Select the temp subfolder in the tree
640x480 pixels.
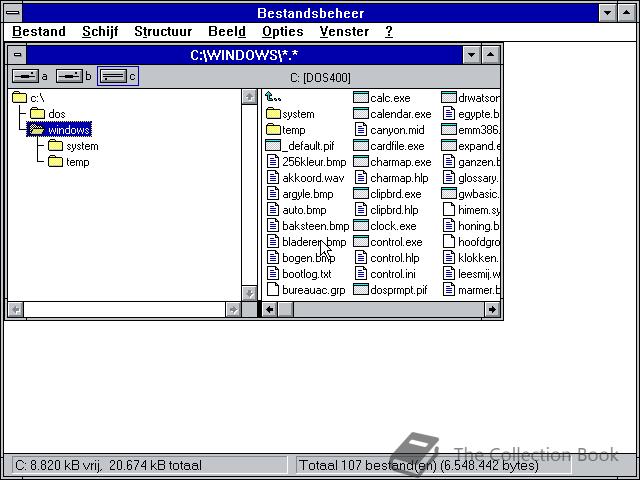point(69,162)
